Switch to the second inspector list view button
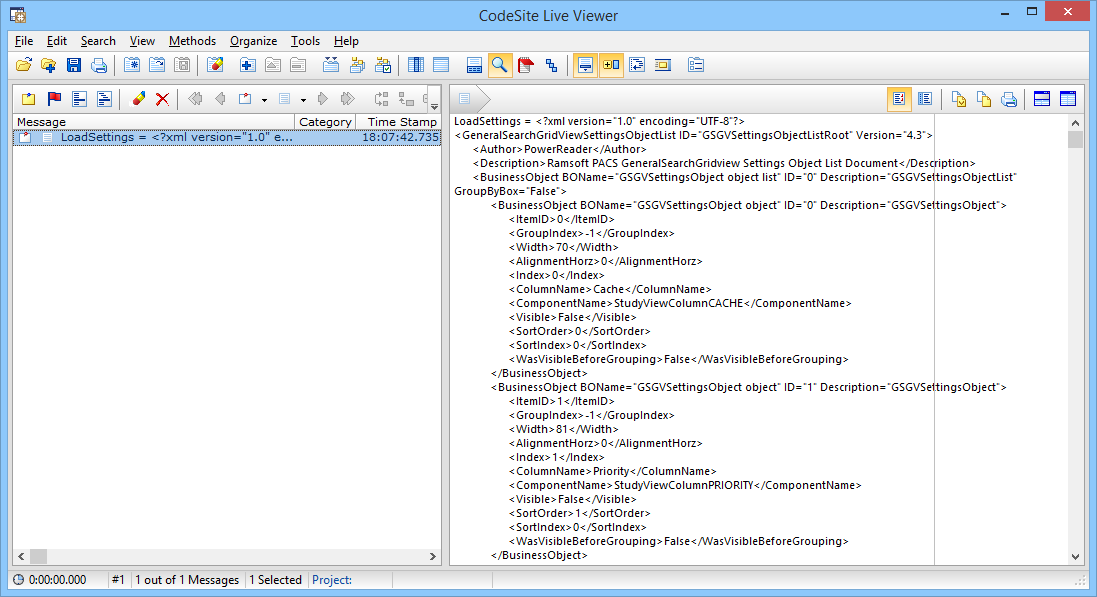The width and height of the screenshot is (1097, 597). coord(924,99)
